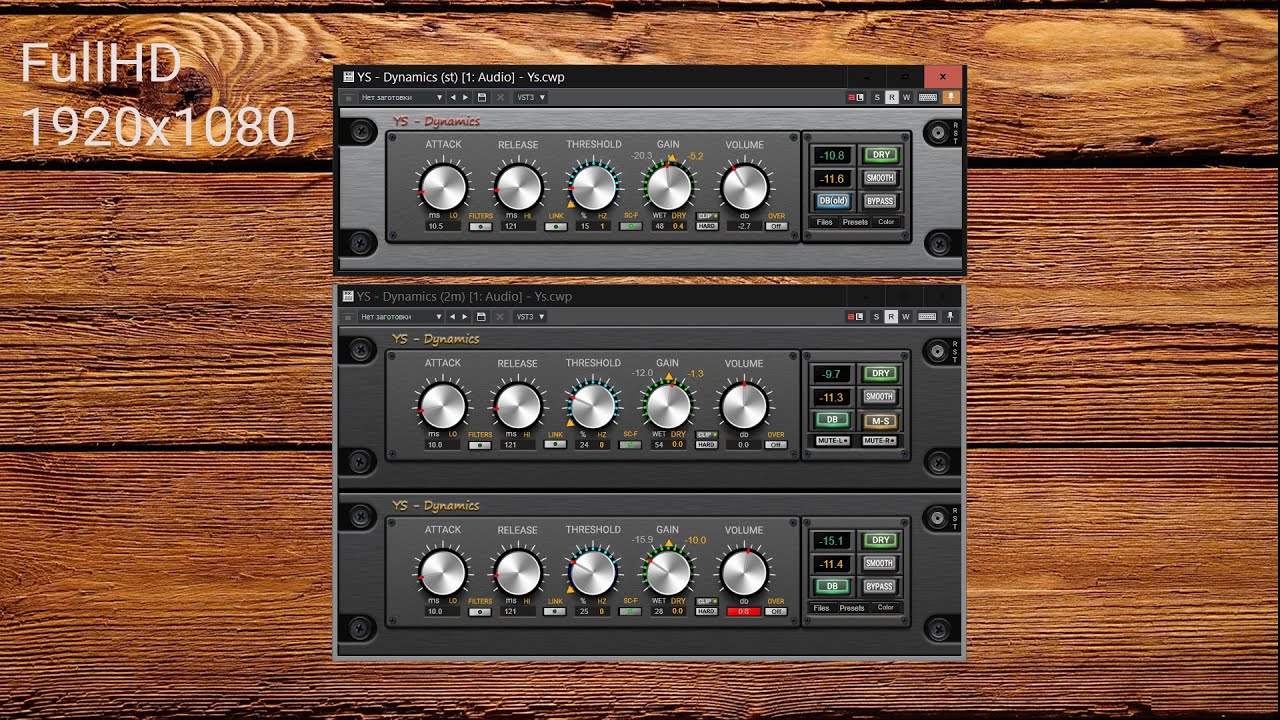Toggle automation Read (R) in (st) window

892,97
